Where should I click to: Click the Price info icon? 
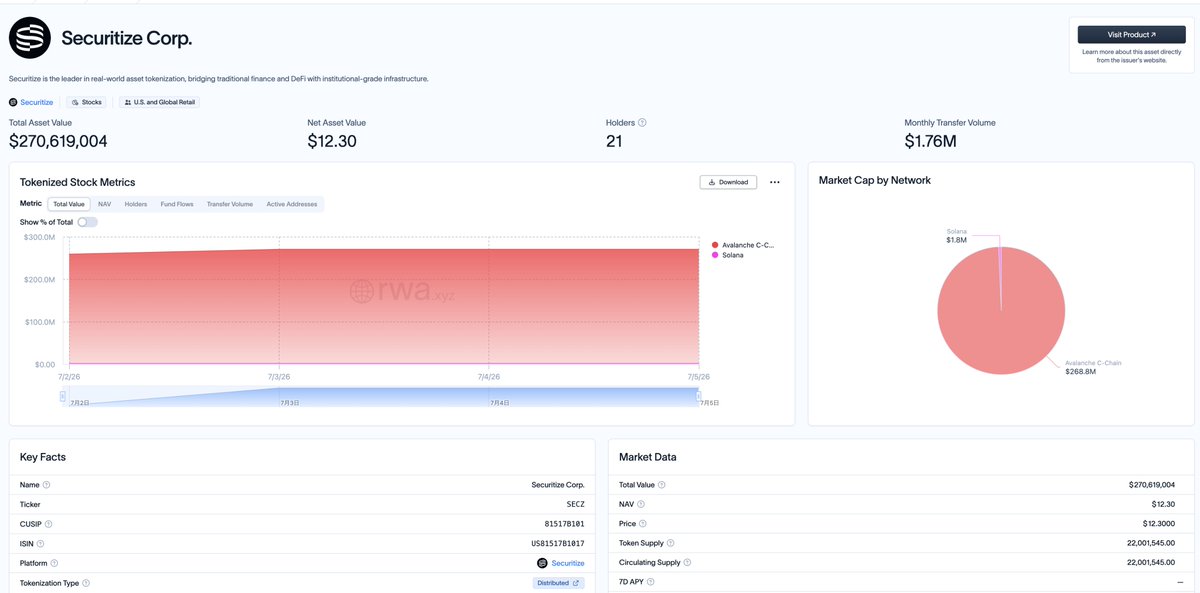coord(642,524)
